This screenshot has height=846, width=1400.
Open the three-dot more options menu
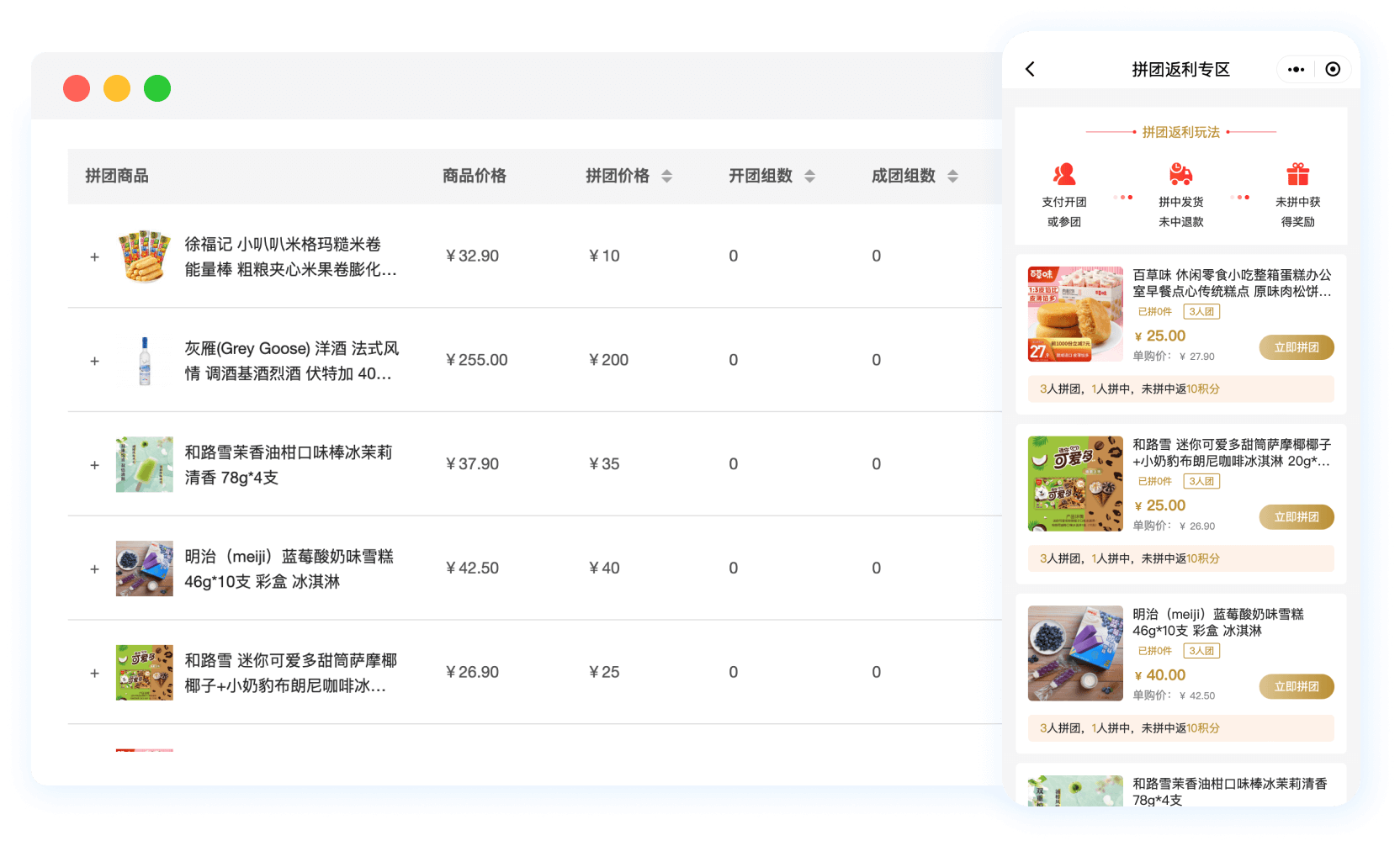(1296, 69)
